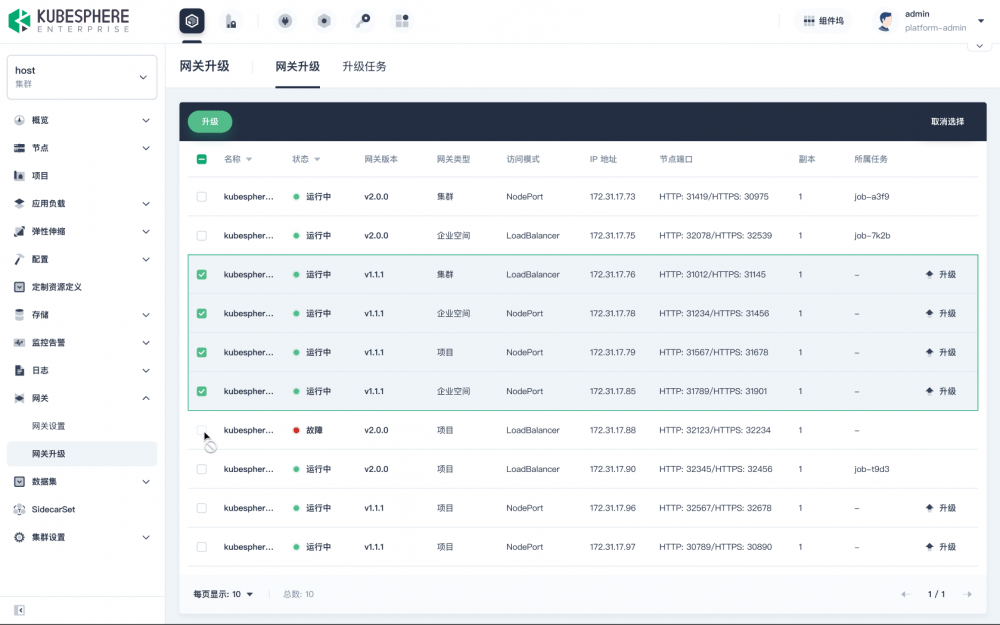1000x625 pixels.
Task: Expand the 应用负载 sidebar section
Action: 82,203
